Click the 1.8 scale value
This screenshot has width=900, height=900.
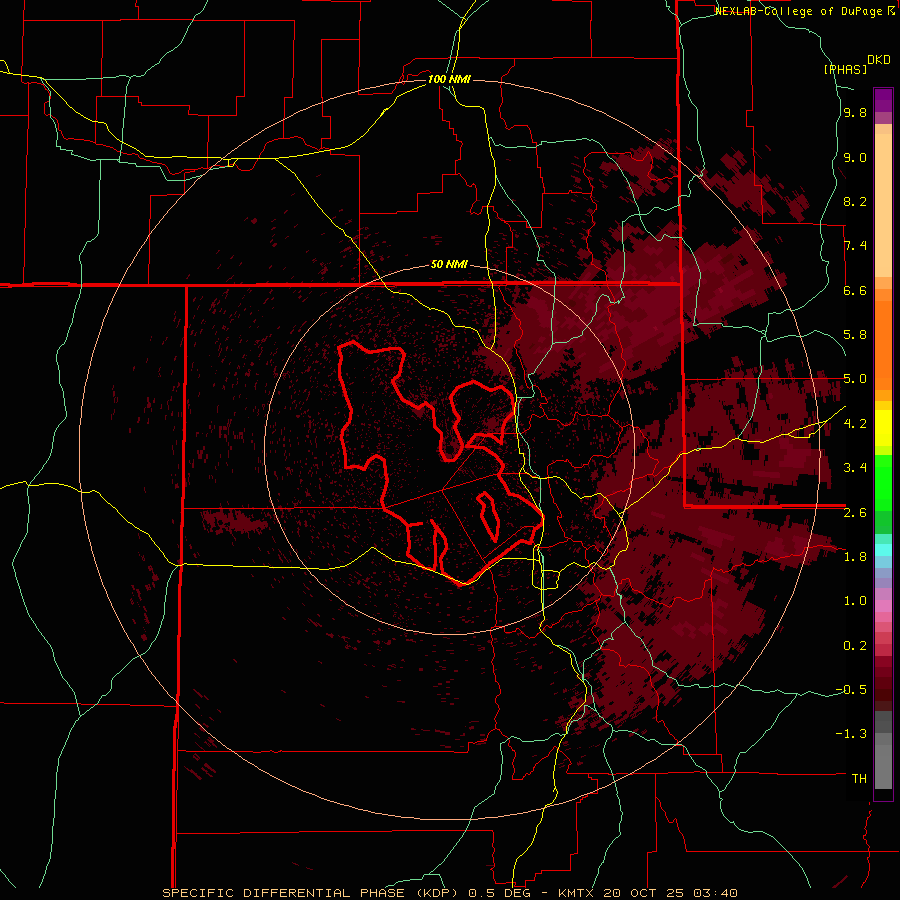click(855, 556)
